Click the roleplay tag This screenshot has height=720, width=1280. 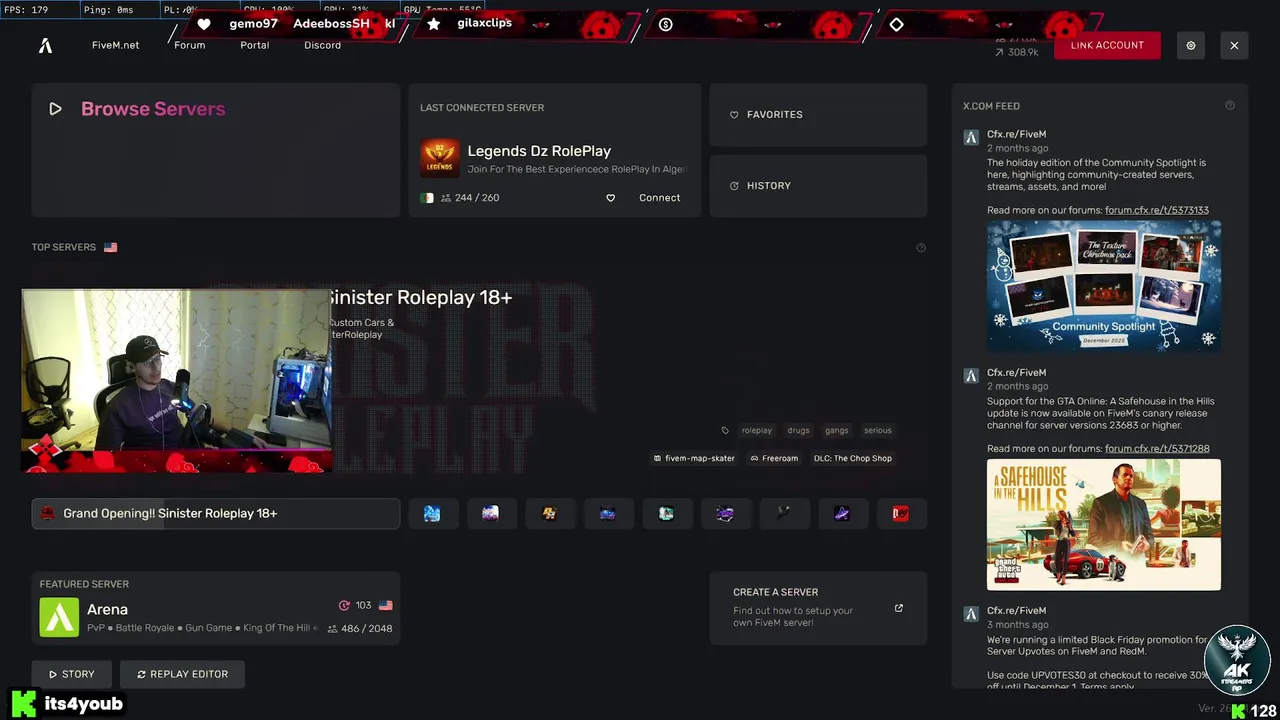tap(757, 431)
